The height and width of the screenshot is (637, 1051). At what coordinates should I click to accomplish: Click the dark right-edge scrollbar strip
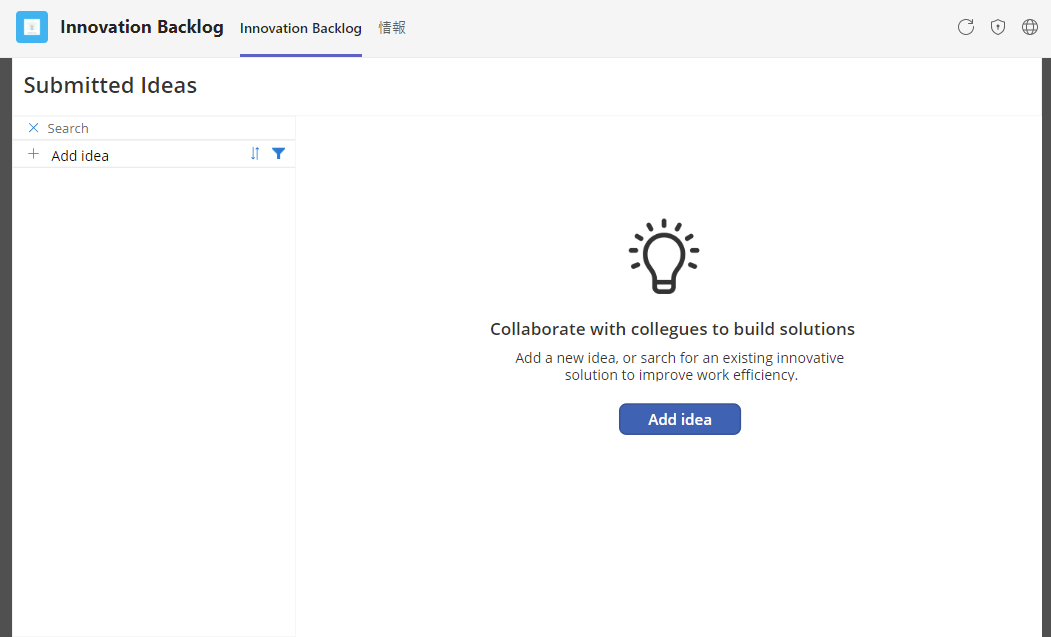(x=1046, y=347)
